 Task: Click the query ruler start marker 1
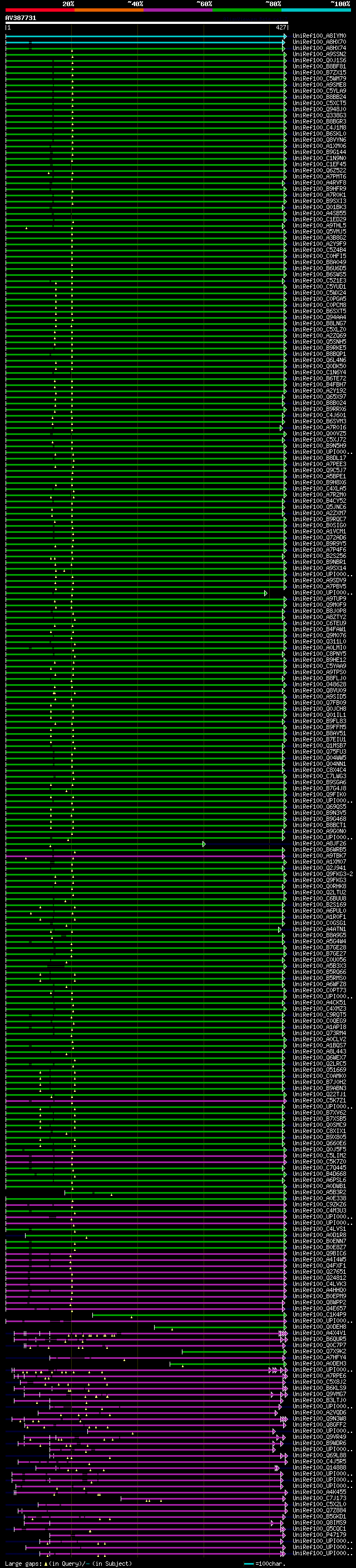[x=9, y=27]
